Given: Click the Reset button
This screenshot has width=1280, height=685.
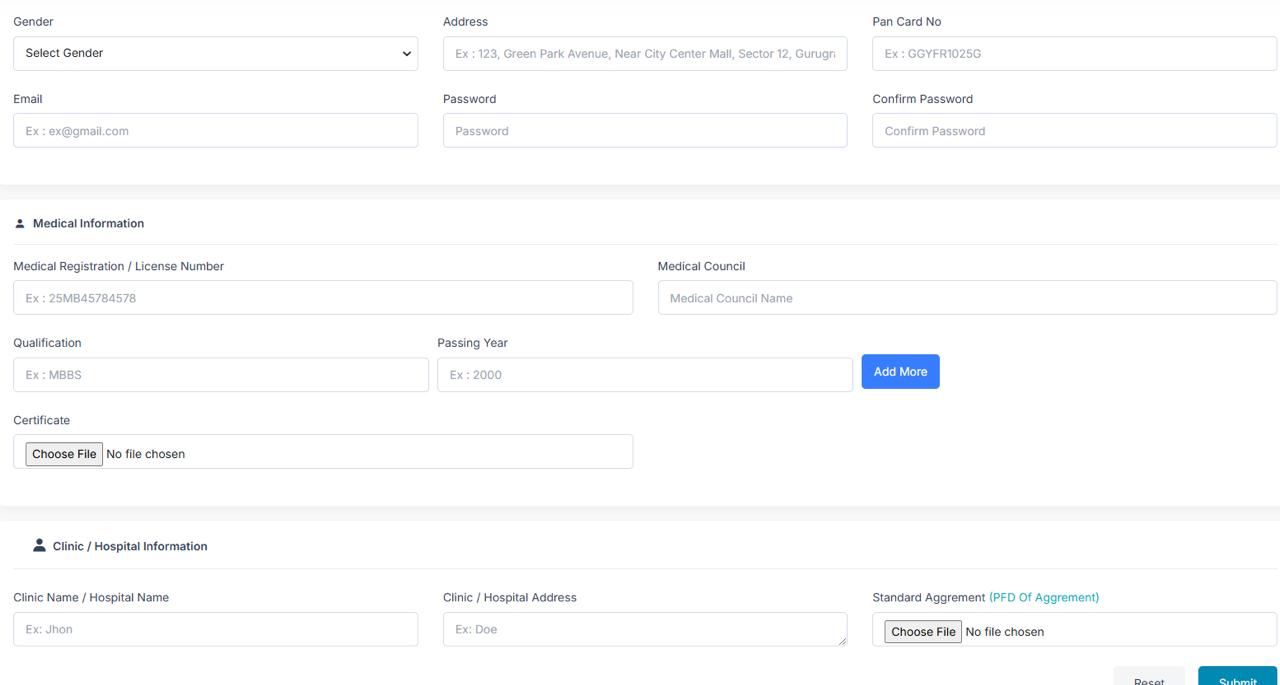Looking at the screenshot, I should (1149, 677).
